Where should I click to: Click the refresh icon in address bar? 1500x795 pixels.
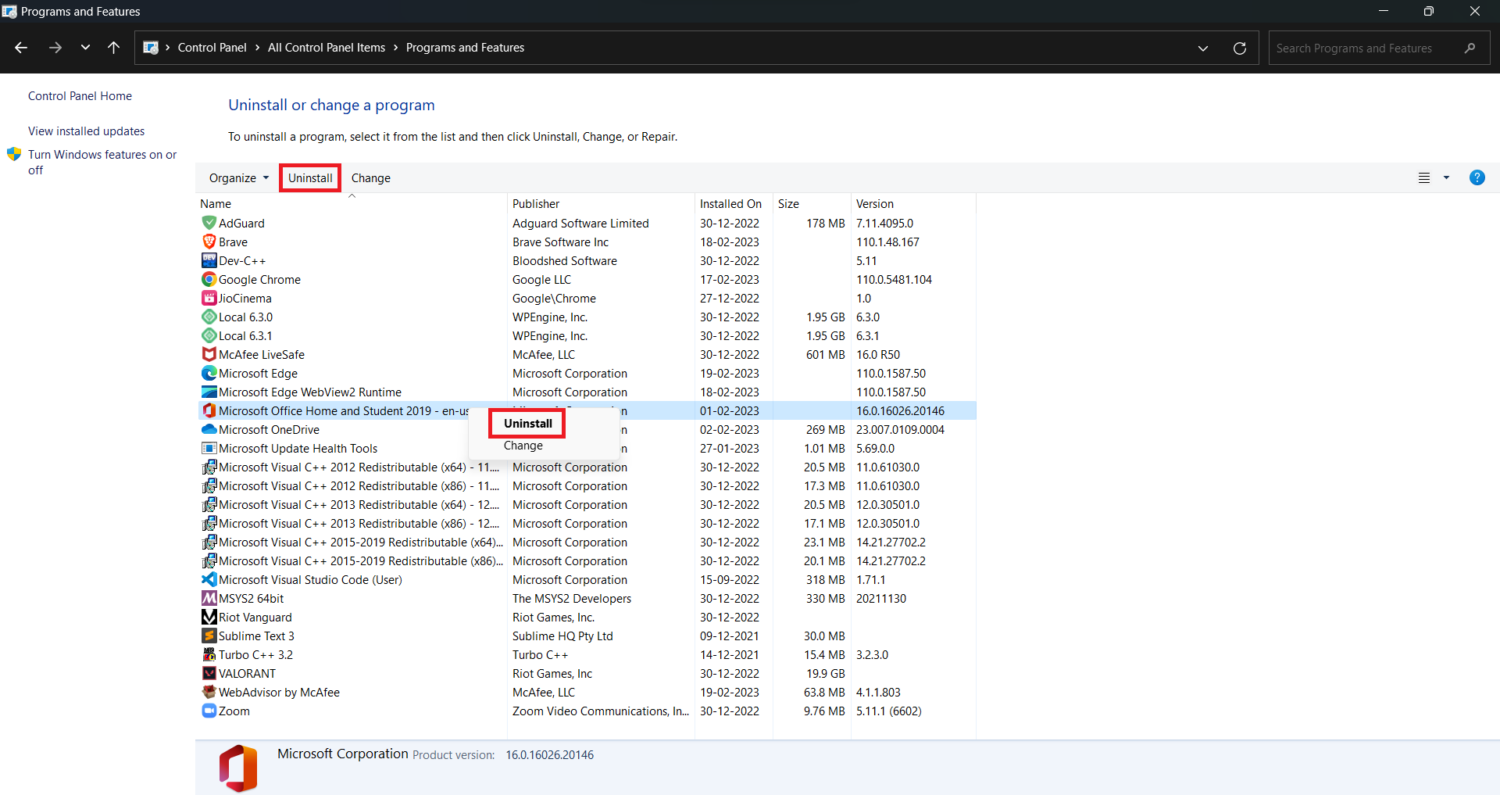pos(1240,48)
